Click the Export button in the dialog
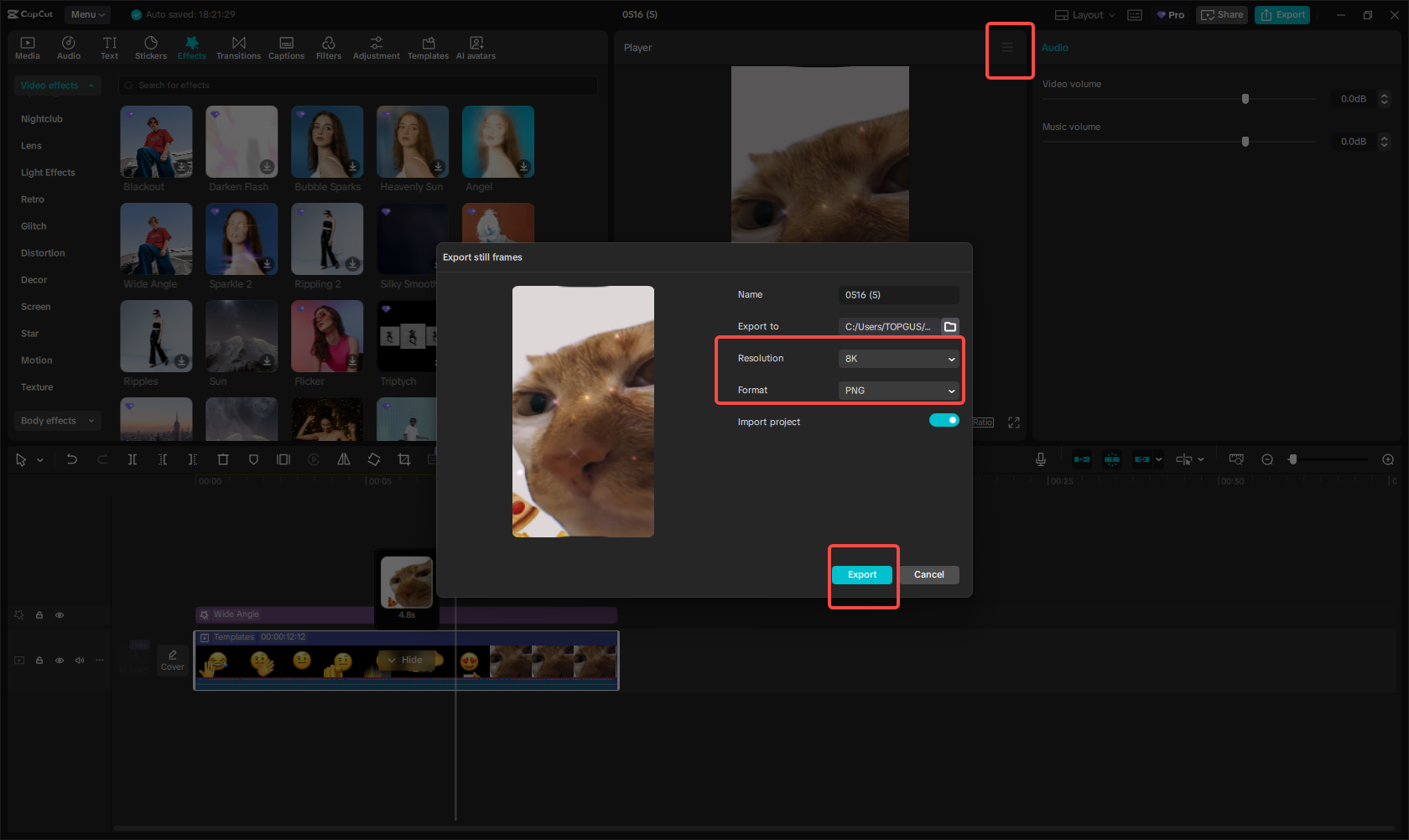The image size is (1409, 840). click(861, 575)
